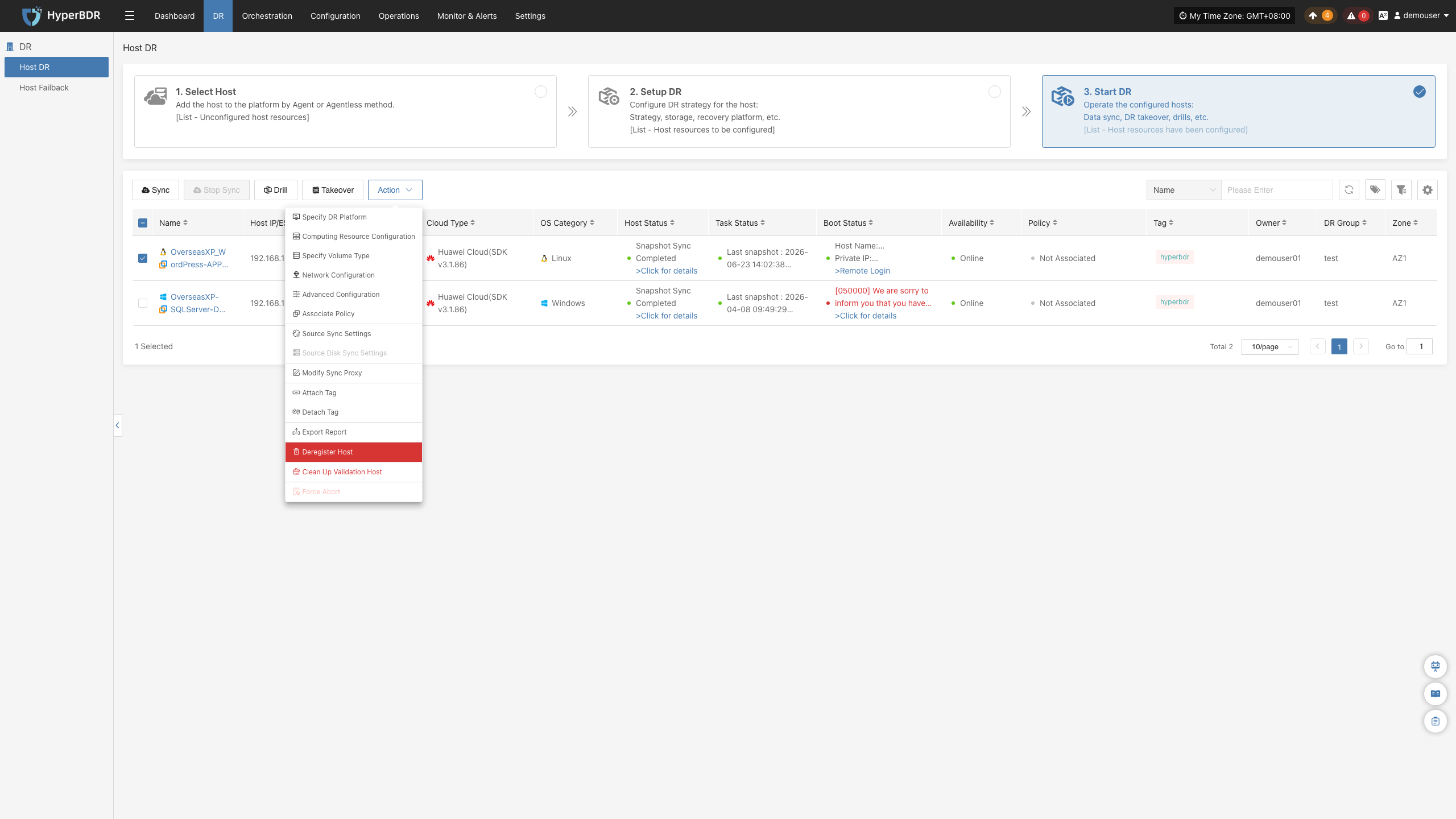Open the Orchestration top tab
1456x819 pixels.
[x=267, y=16]
